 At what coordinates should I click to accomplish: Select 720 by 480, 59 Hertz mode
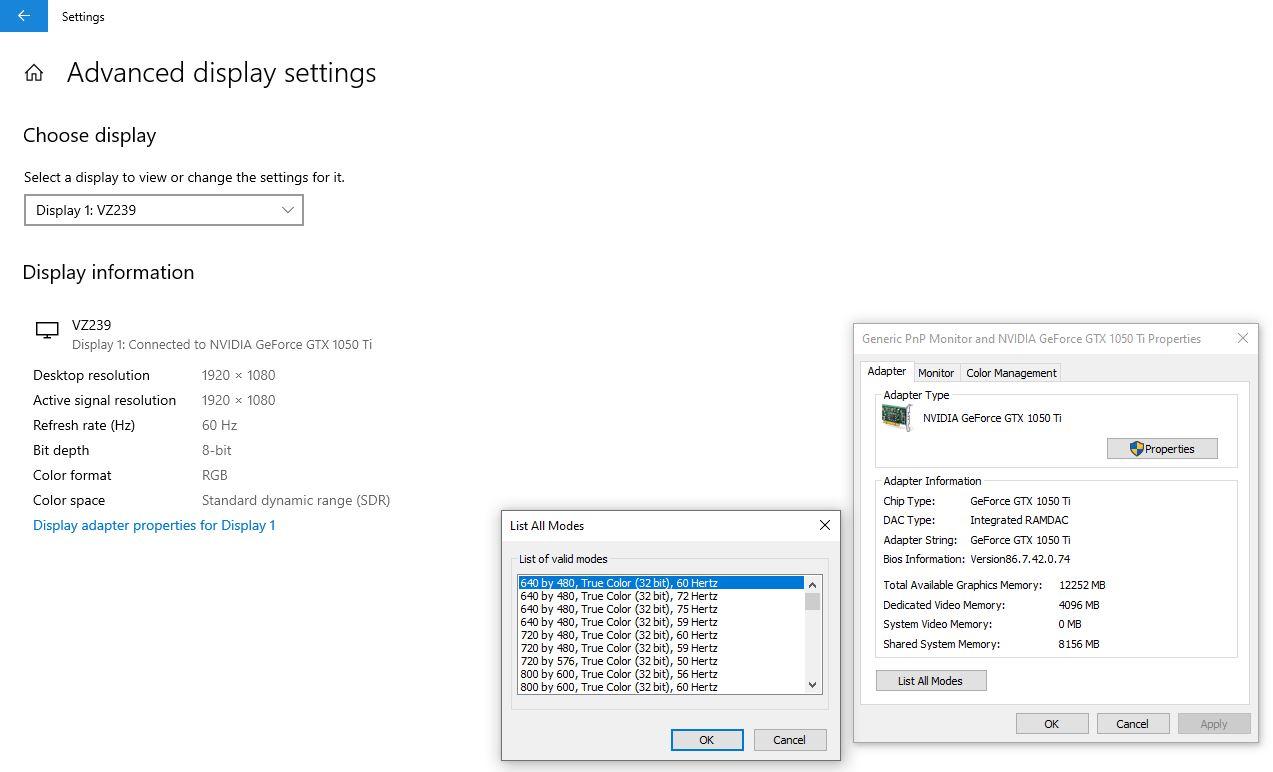[x=661, y=648]
